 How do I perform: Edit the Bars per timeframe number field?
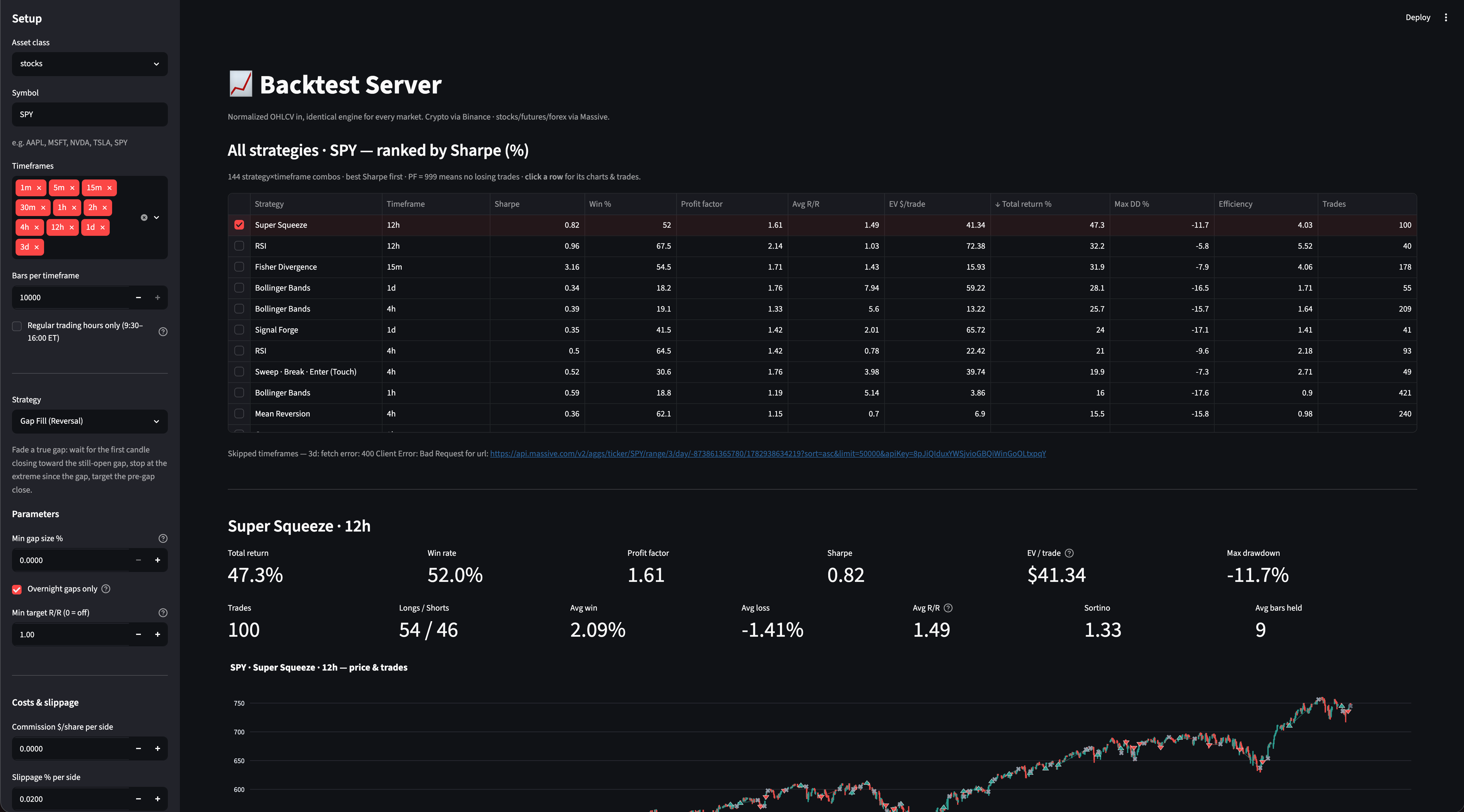click(71, 297)
